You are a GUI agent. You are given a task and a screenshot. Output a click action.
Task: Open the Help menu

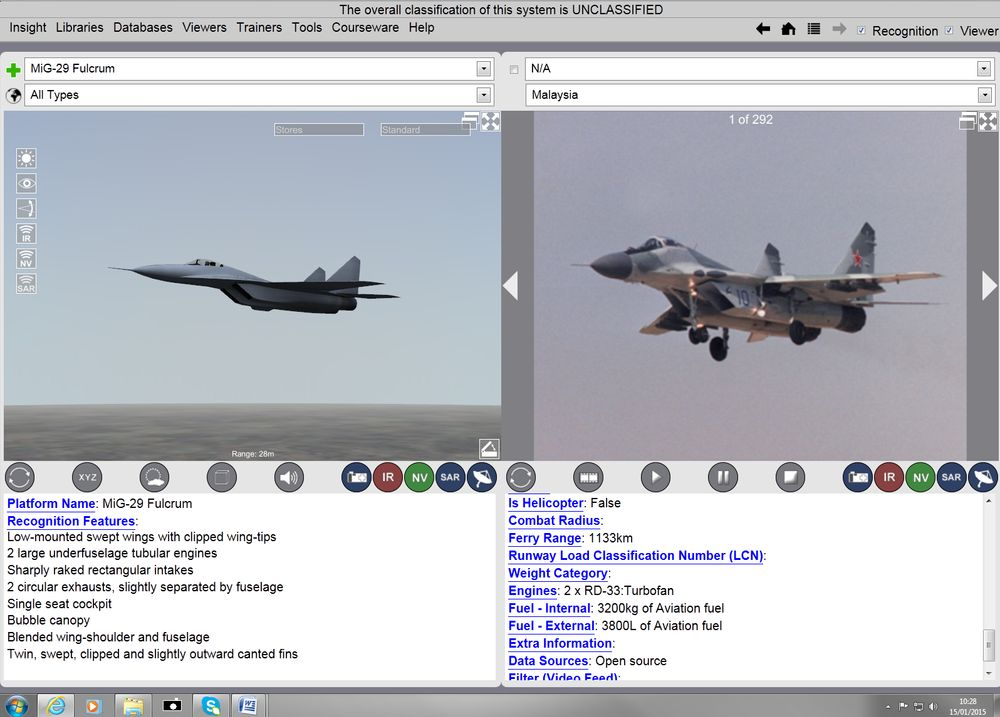(422, 27)
